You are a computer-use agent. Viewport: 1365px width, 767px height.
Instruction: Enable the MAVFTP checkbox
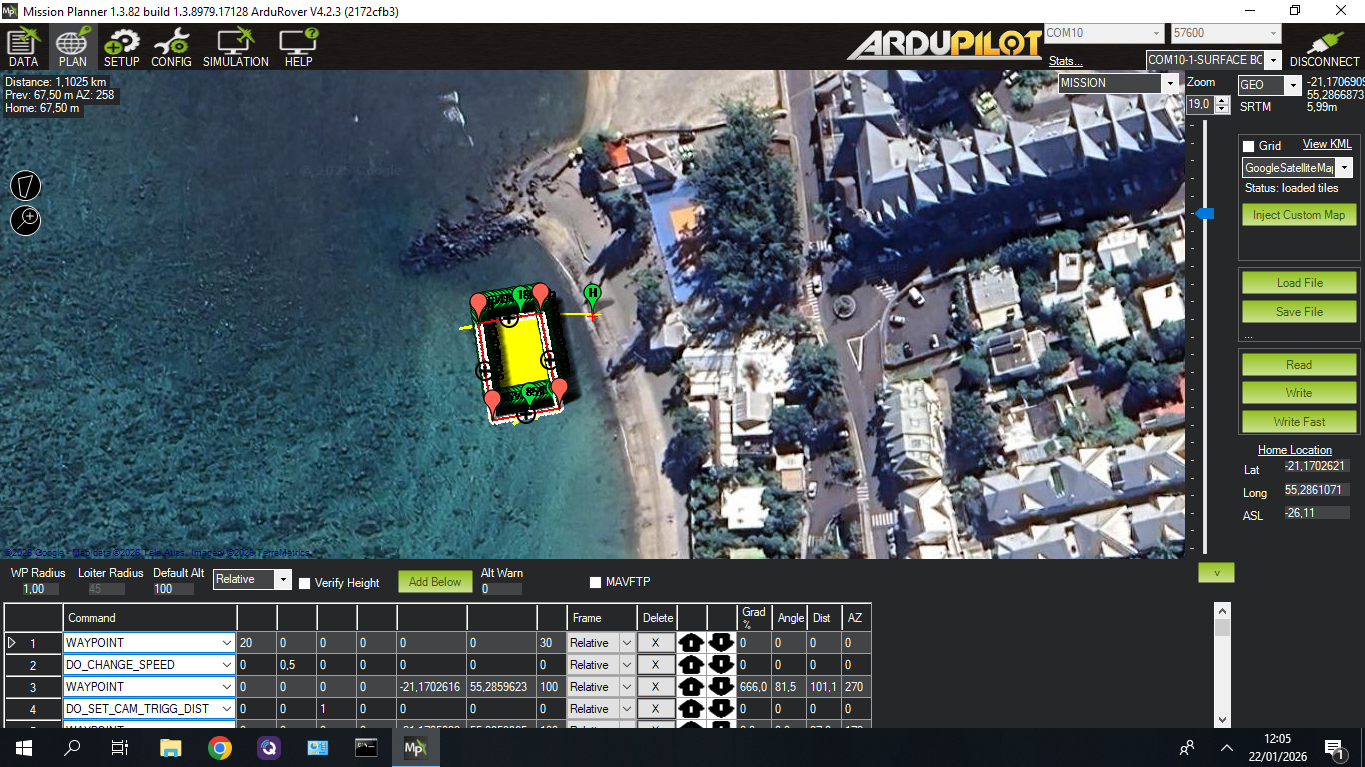click(596, 582)
